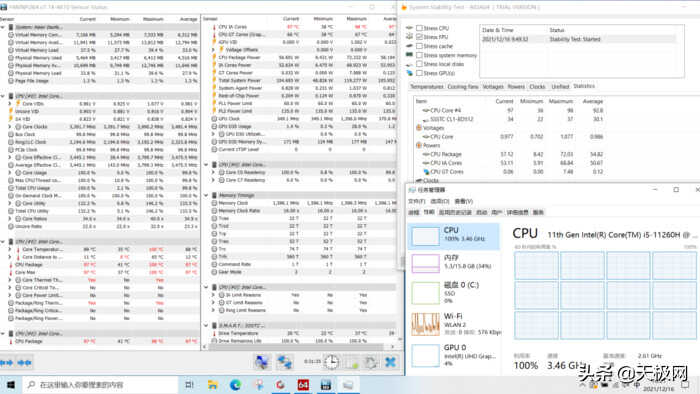Click HWiNFO clock reset timer icon

pos(331,362)
